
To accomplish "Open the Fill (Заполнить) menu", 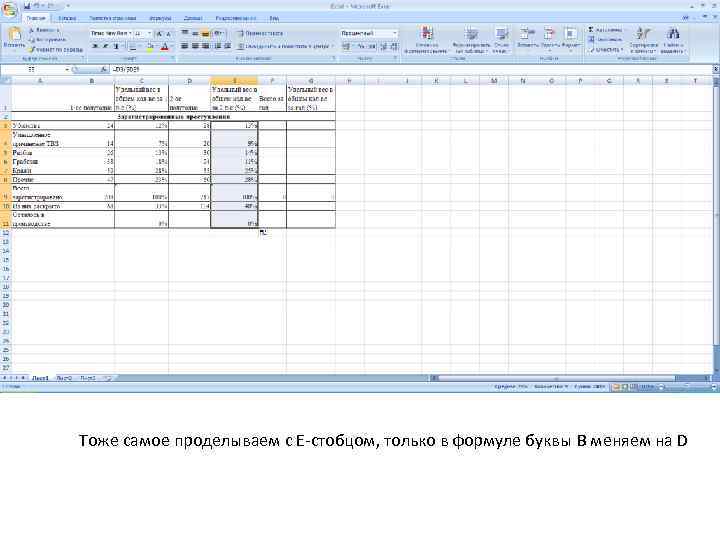I will tap(605, 39).
